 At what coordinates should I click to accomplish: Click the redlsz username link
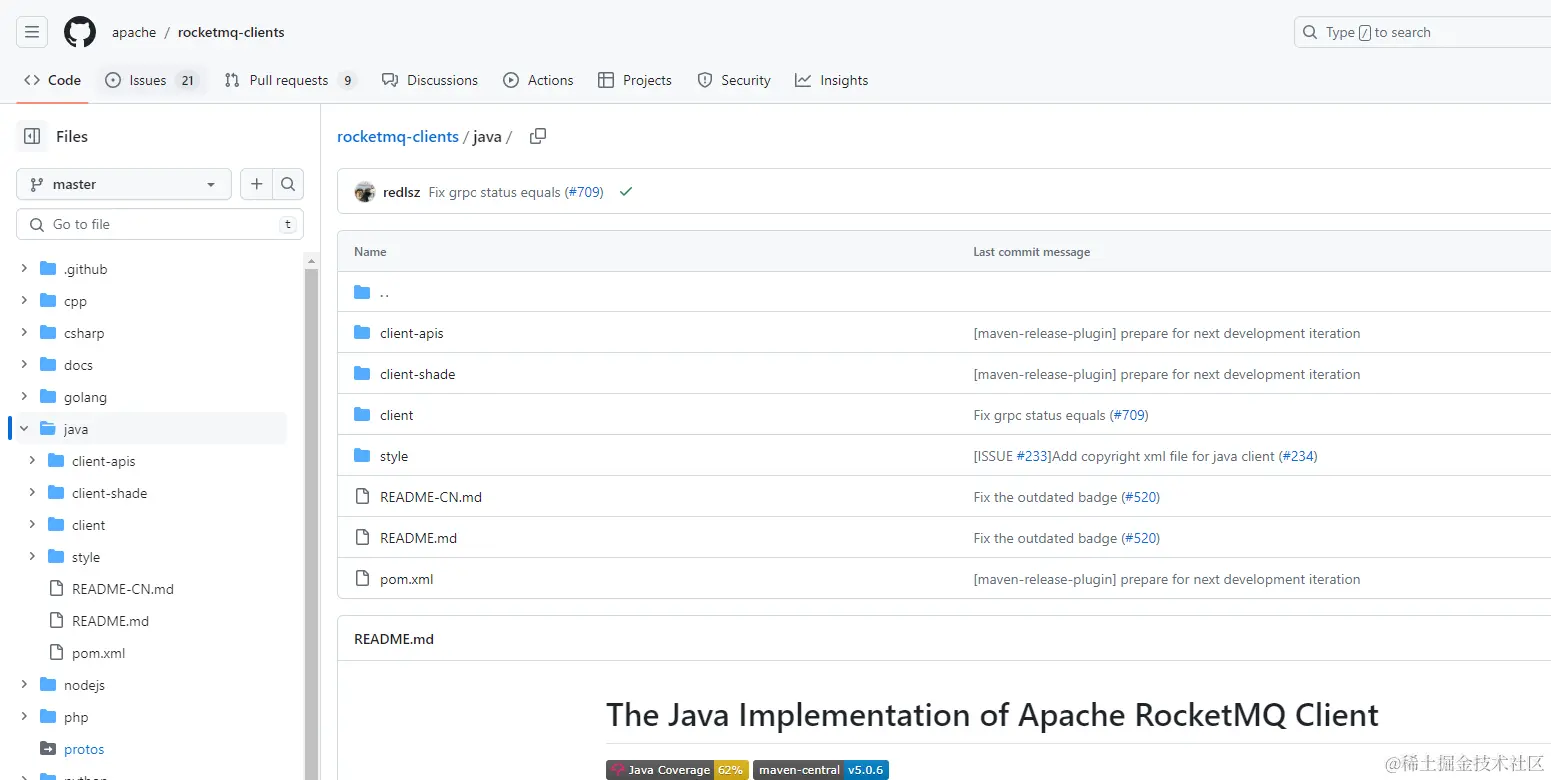(402, 192)
